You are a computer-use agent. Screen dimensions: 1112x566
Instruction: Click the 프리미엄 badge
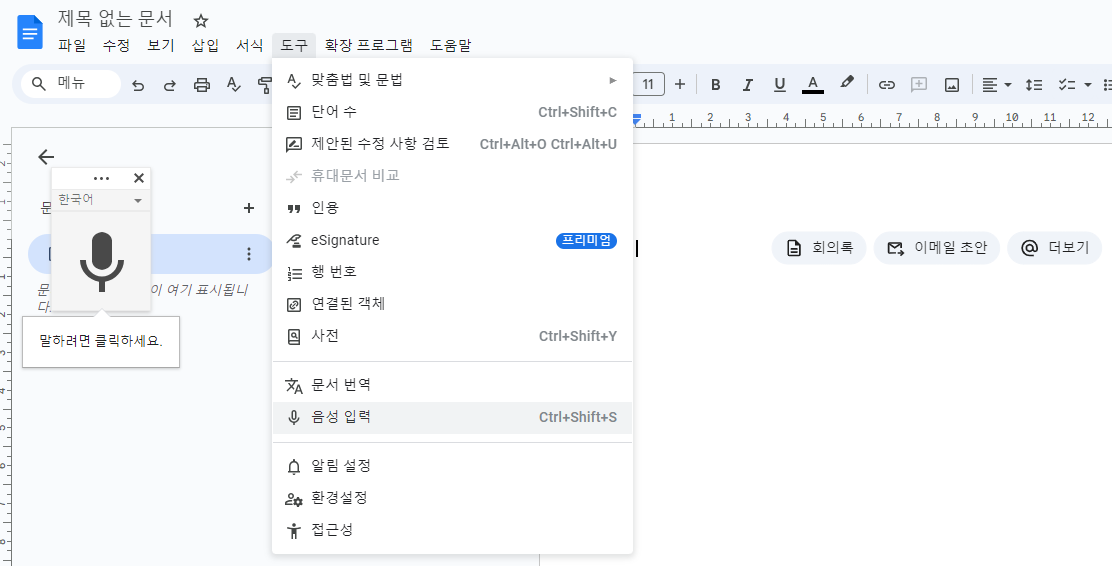(x=586, y=240)
